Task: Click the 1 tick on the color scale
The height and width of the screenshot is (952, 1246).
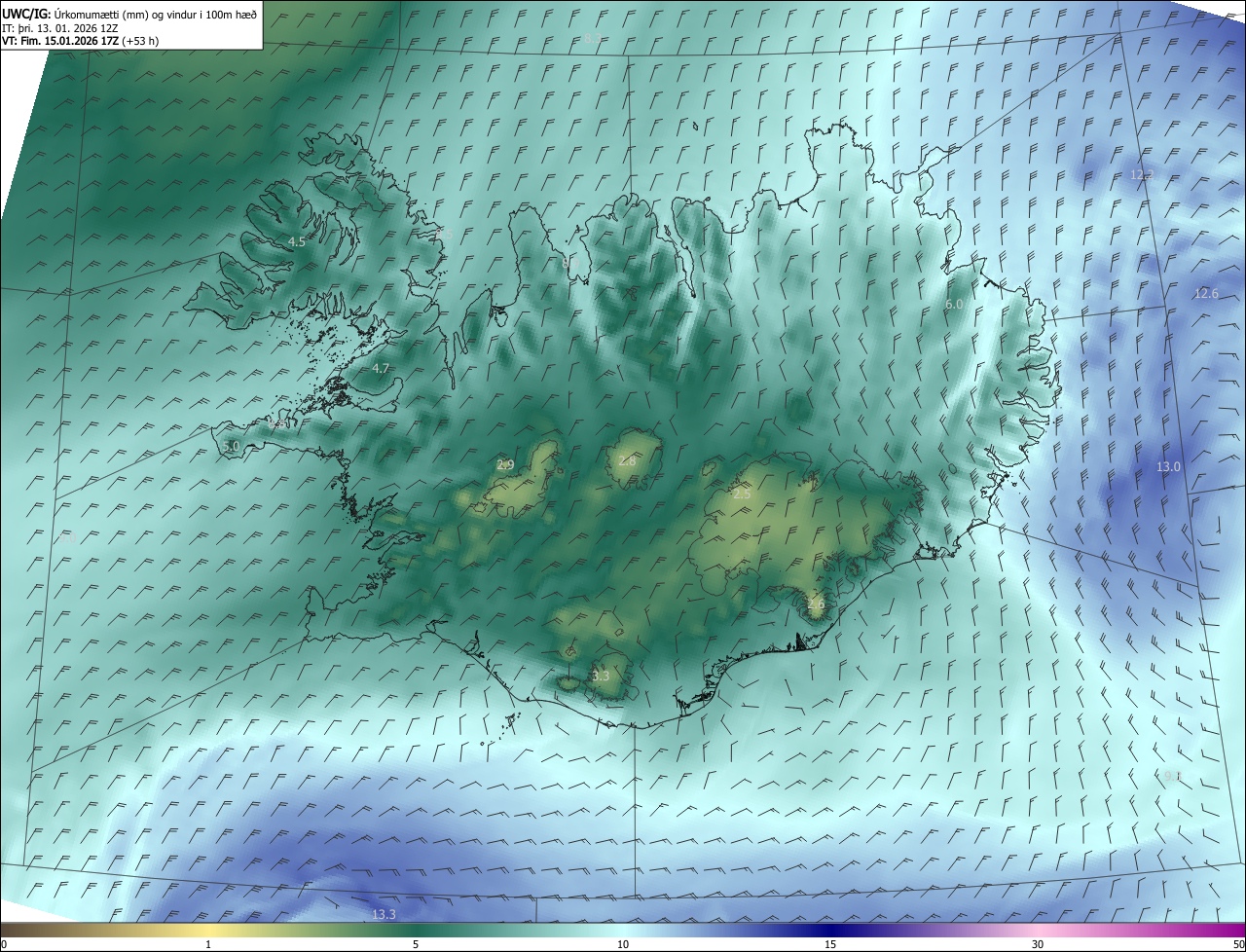Action: tap(208, 945)
